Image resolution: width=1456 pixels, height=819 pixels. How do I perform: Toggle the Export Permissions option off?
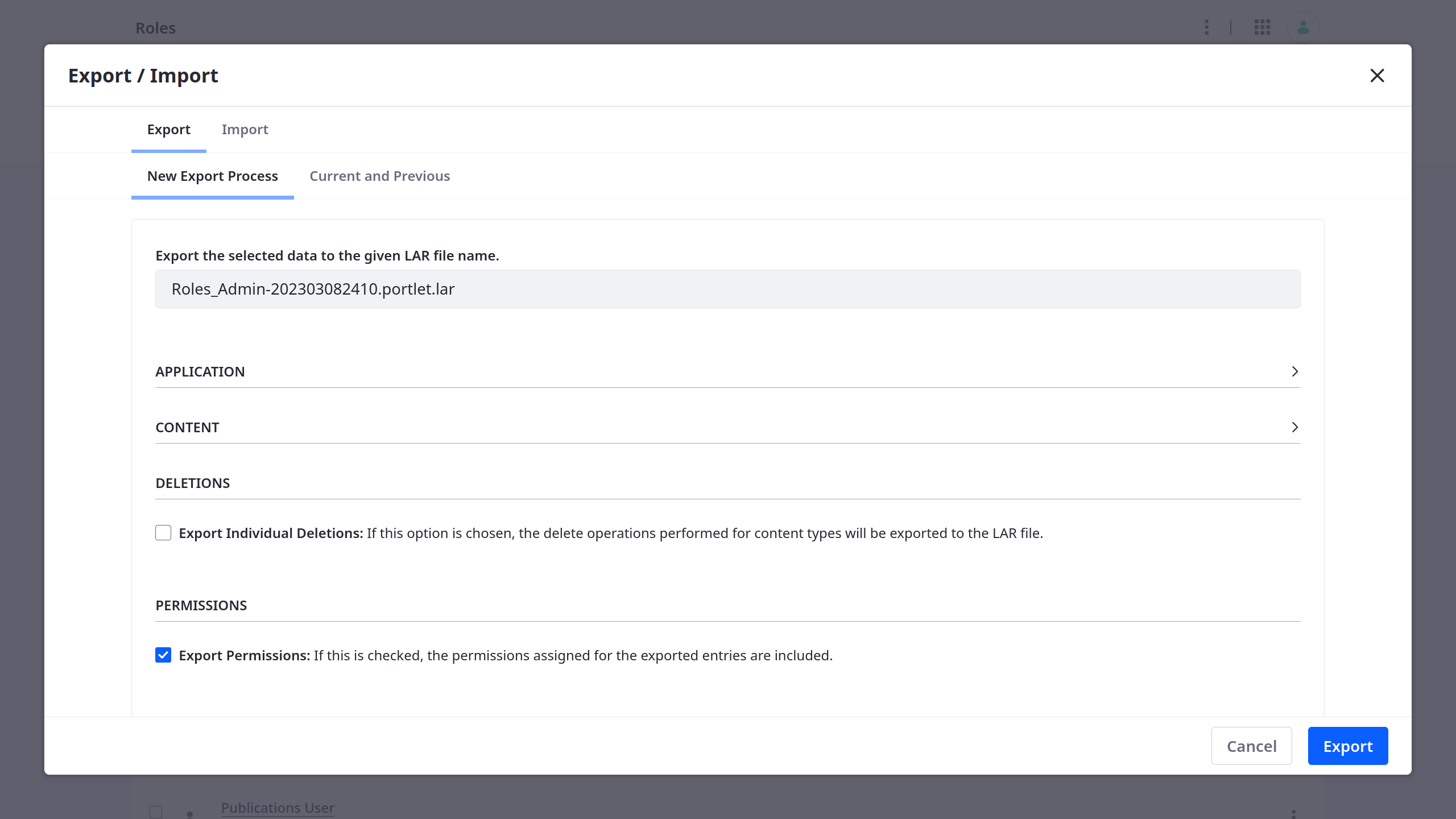click(163, 655)
